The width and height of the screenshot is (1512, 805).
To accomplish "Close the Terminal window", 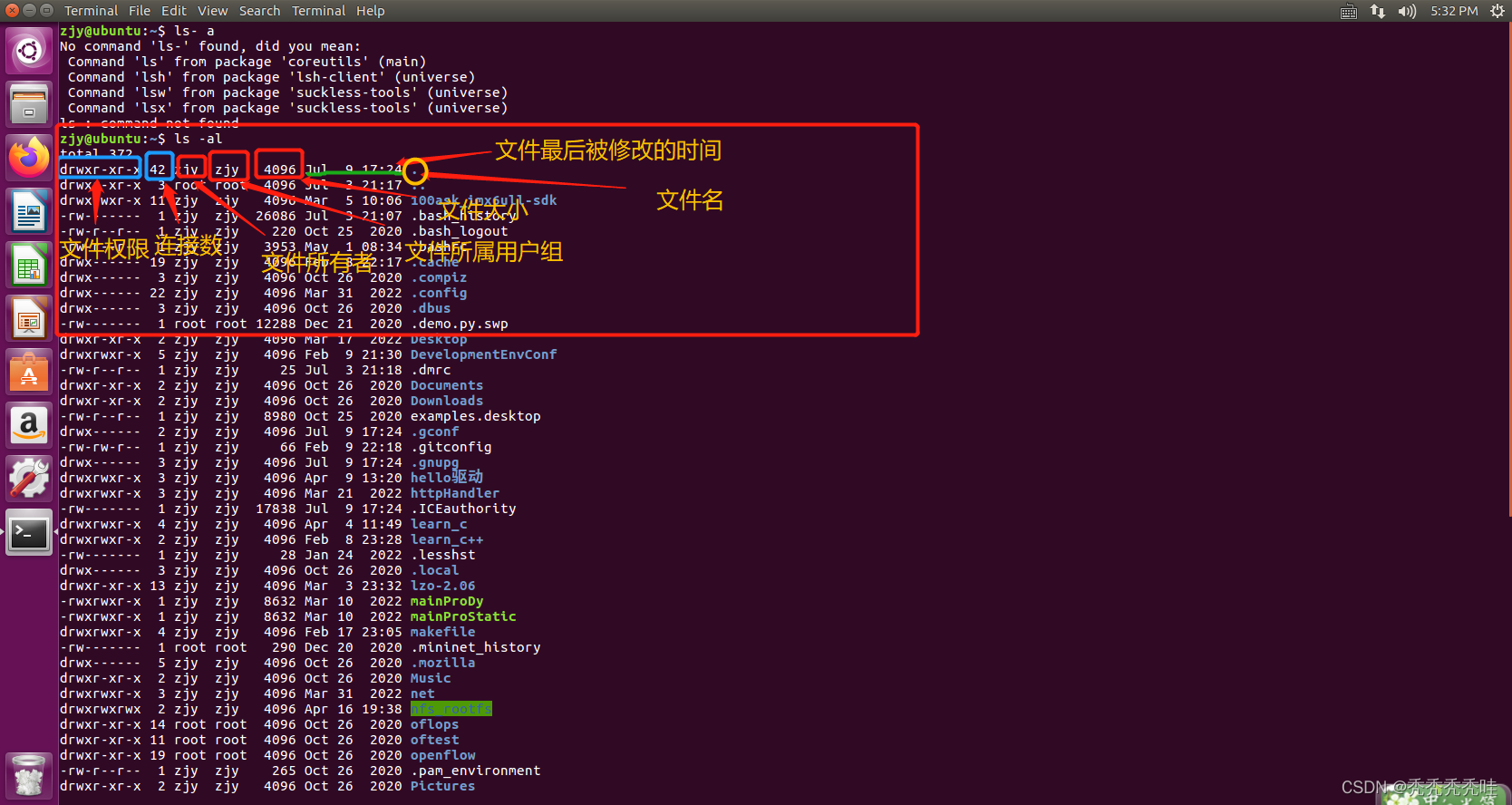I will coord(12,10).
